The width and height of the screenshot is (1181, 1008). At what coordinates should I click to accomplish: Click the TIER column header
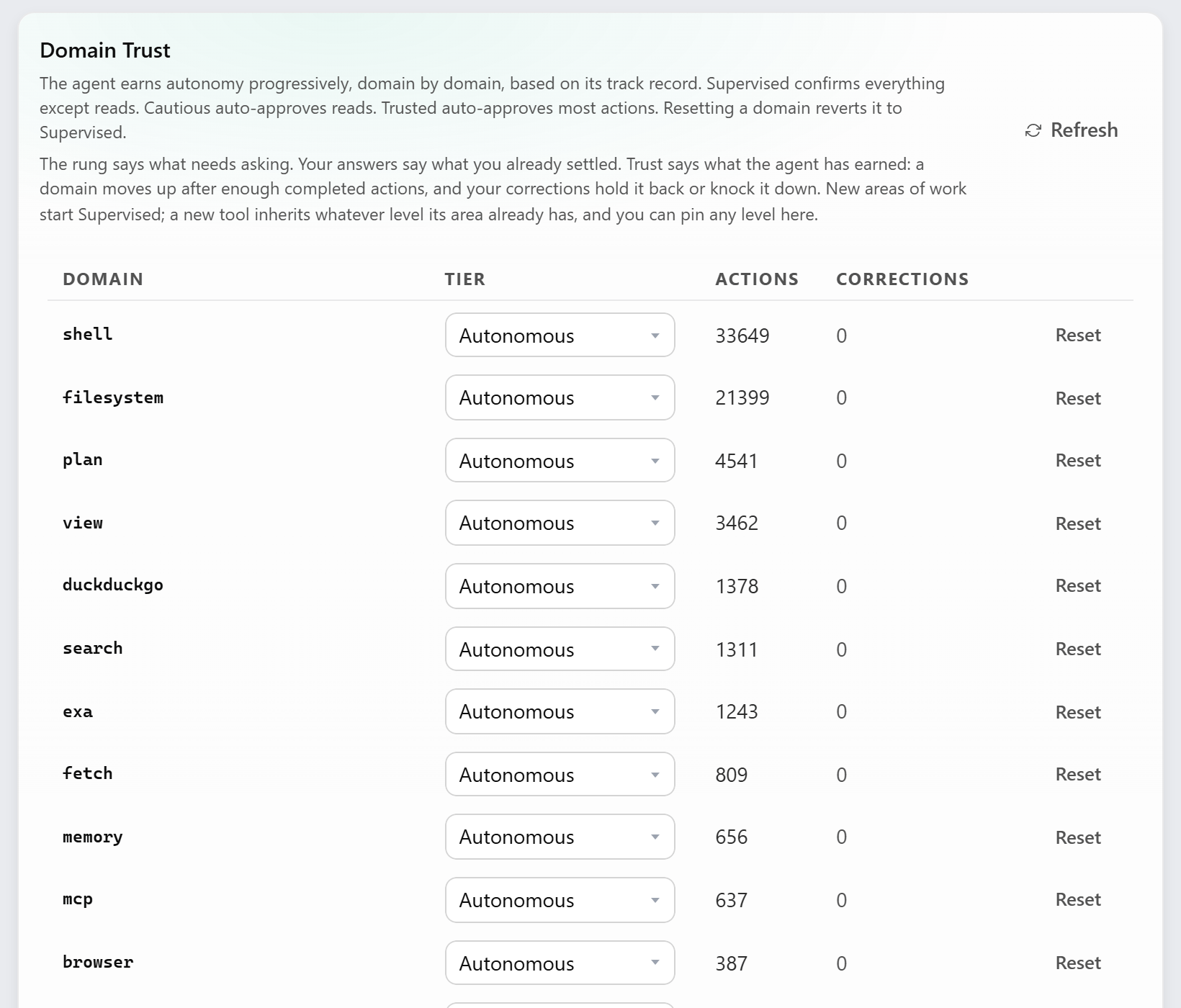tap(465, 279)
